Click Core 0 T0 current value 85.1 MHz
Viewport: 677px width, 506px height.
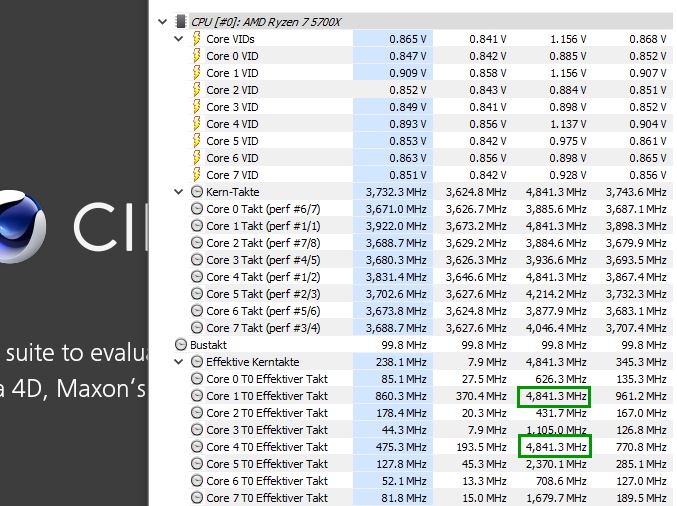pyautogui.click(x=404, y=379)
